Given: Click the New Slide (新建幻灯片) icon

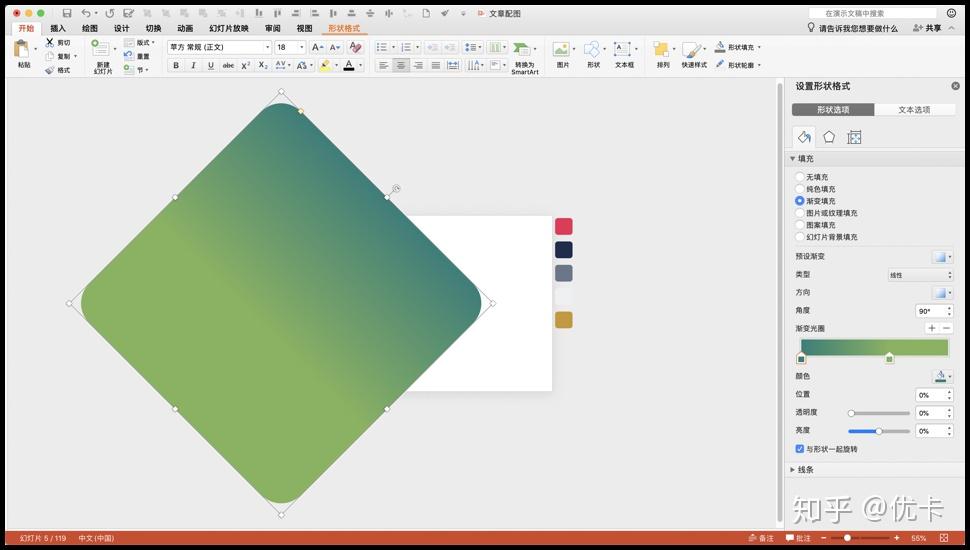Looking at the screenshot, I should pyautogui.click(x=101, y=48).
